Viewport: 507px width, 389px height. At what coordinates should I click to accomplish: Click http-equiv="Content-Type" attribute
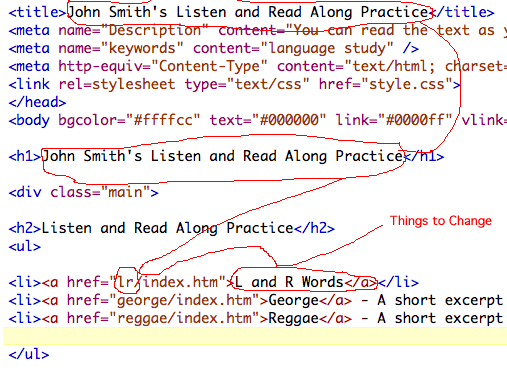click(163, 67)
